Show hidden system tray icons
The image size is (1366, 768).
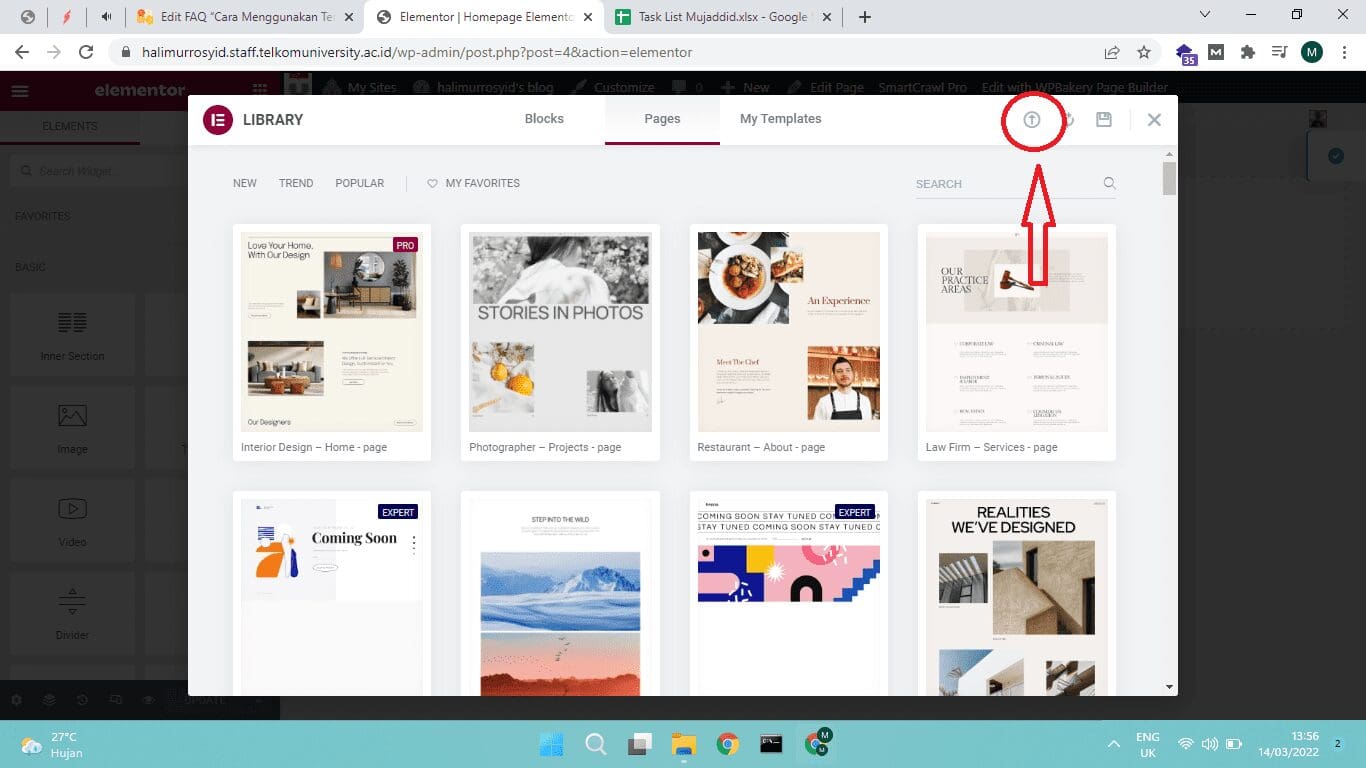[x=1114, y=745]
